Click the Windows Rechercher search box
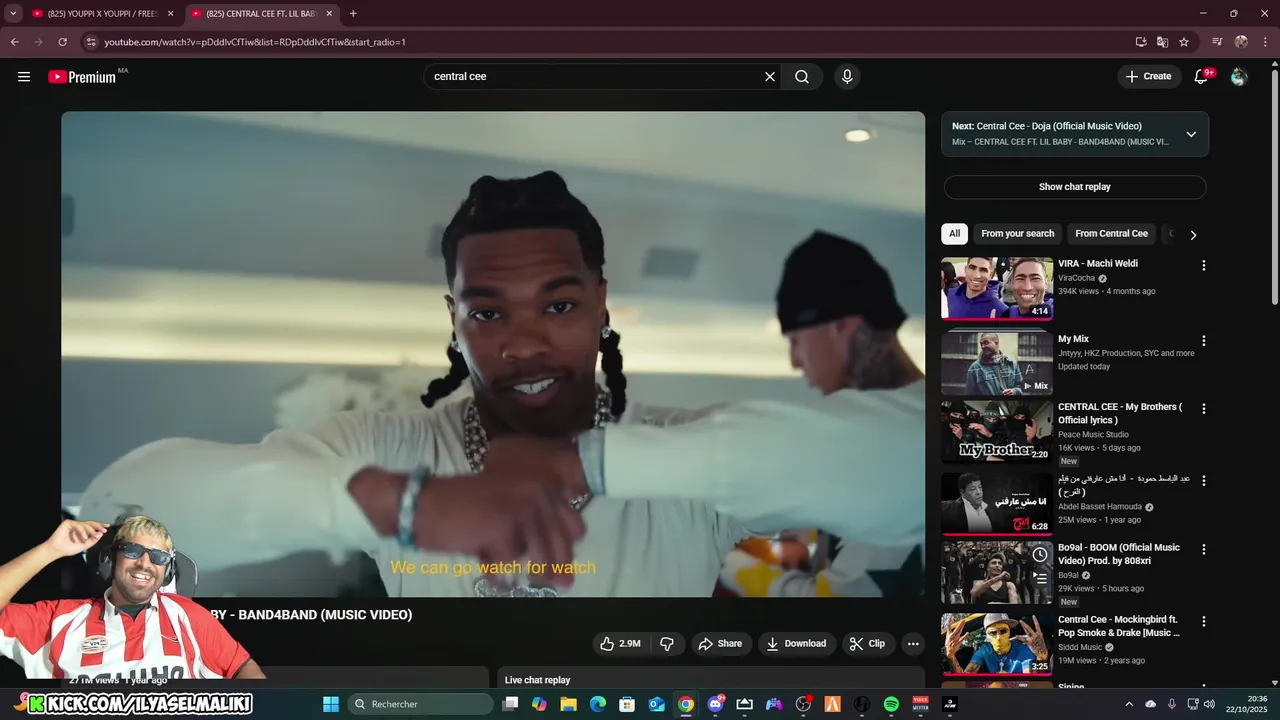This screenshot has width=1280, height=720. [x=421, y=704]
